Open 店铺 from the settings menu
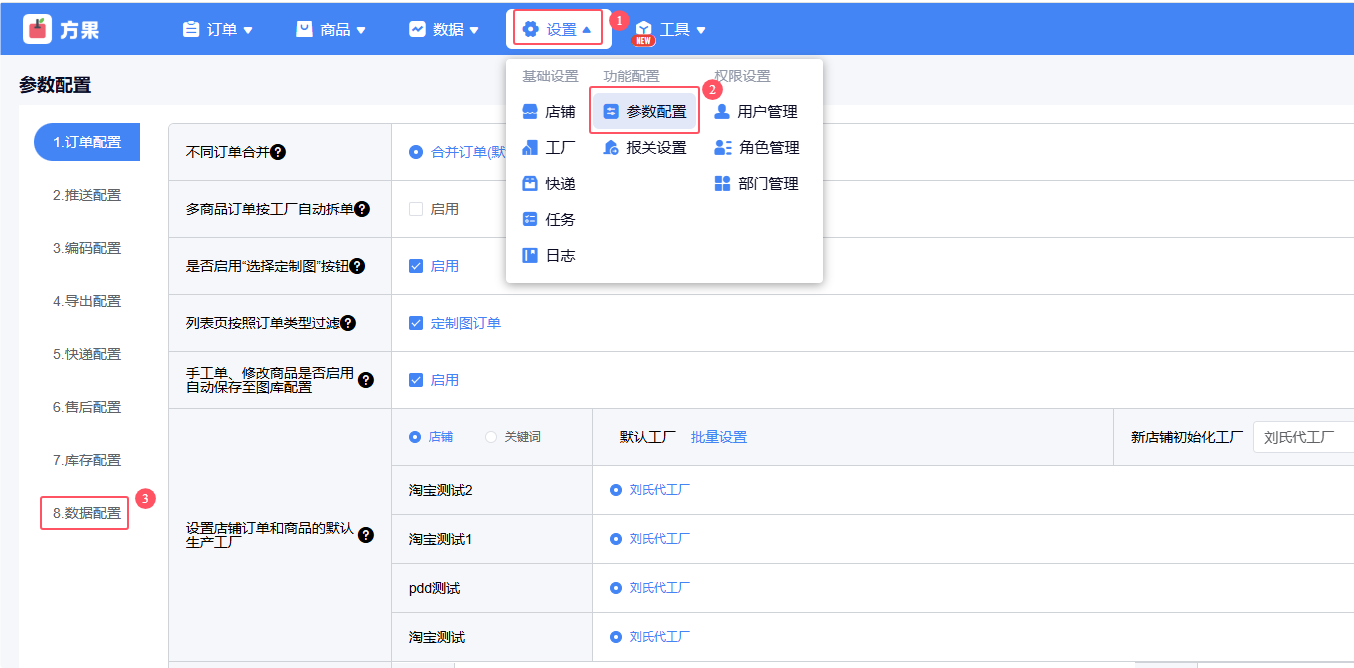The width and height of the screenshot is (1354, 668). pos(549,112)
